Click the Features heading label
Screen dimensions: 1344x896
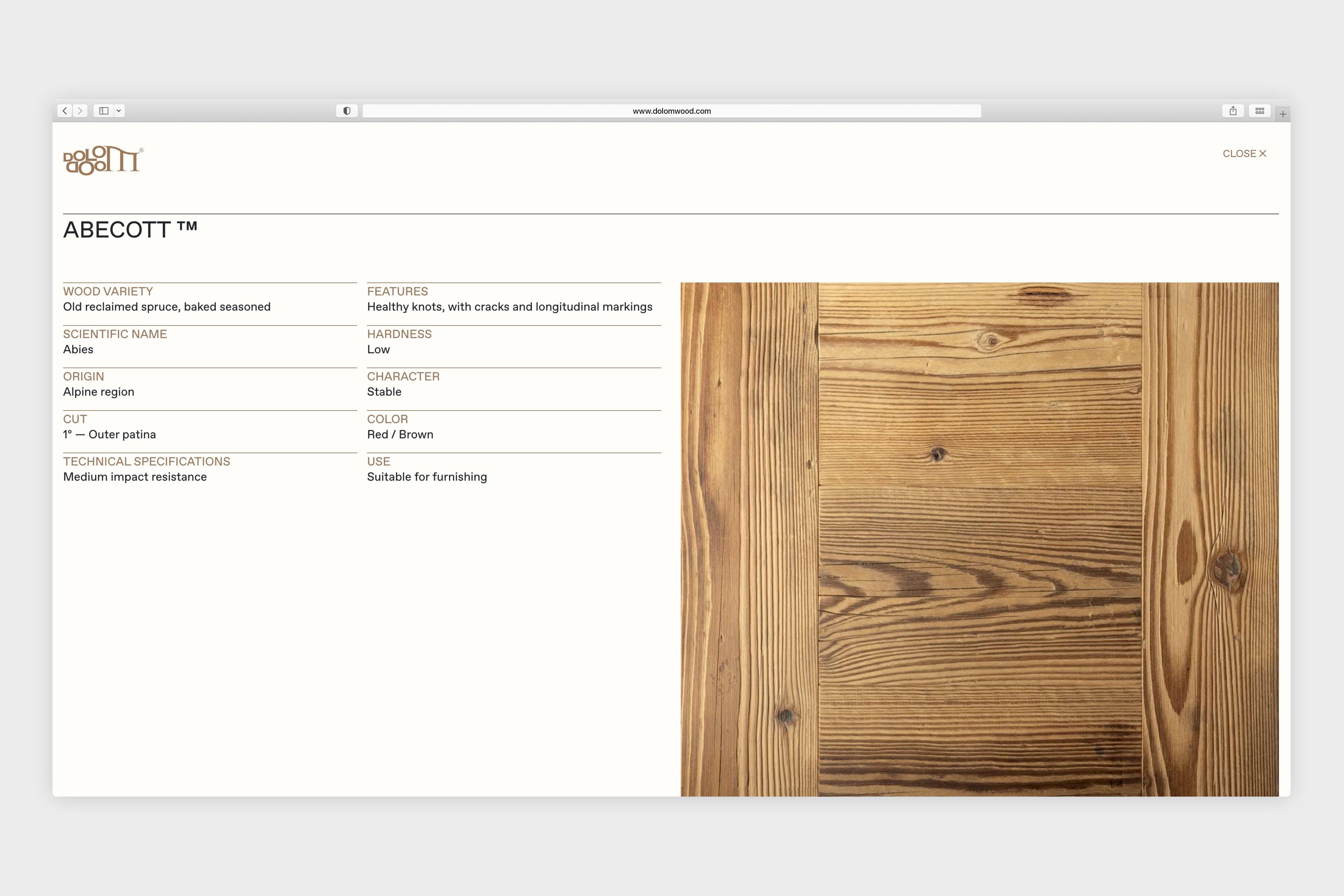pyautogui.click(x=397, y=292)
